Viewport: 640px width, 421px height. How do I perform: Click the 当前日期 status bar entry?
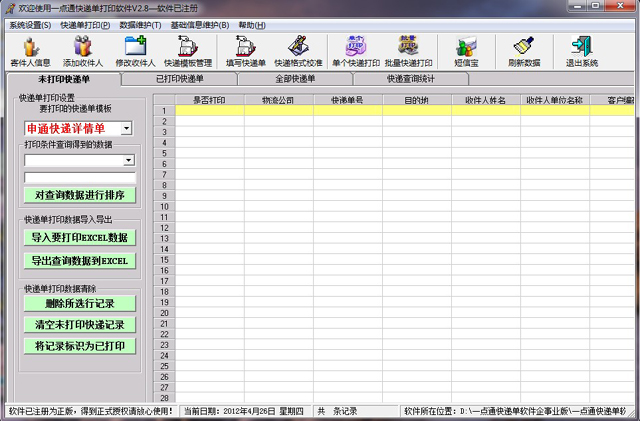244,411
